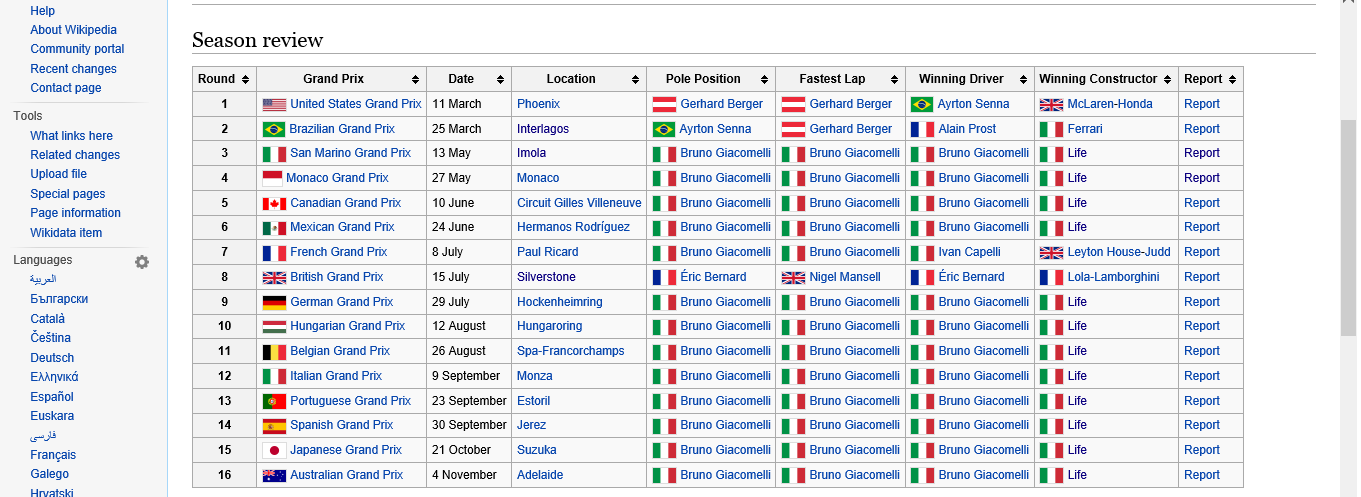Open the Contact page sidebar link
The image size is (1361, 497).
(x=66, y=88)
